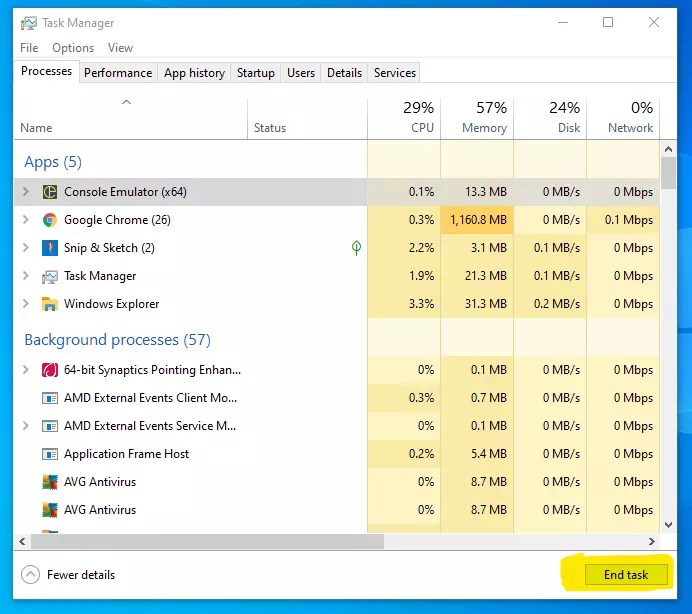692x614 pixels.
Task: Click the horizontal scrollbar right arrow
Action: [x=651, y=541]
